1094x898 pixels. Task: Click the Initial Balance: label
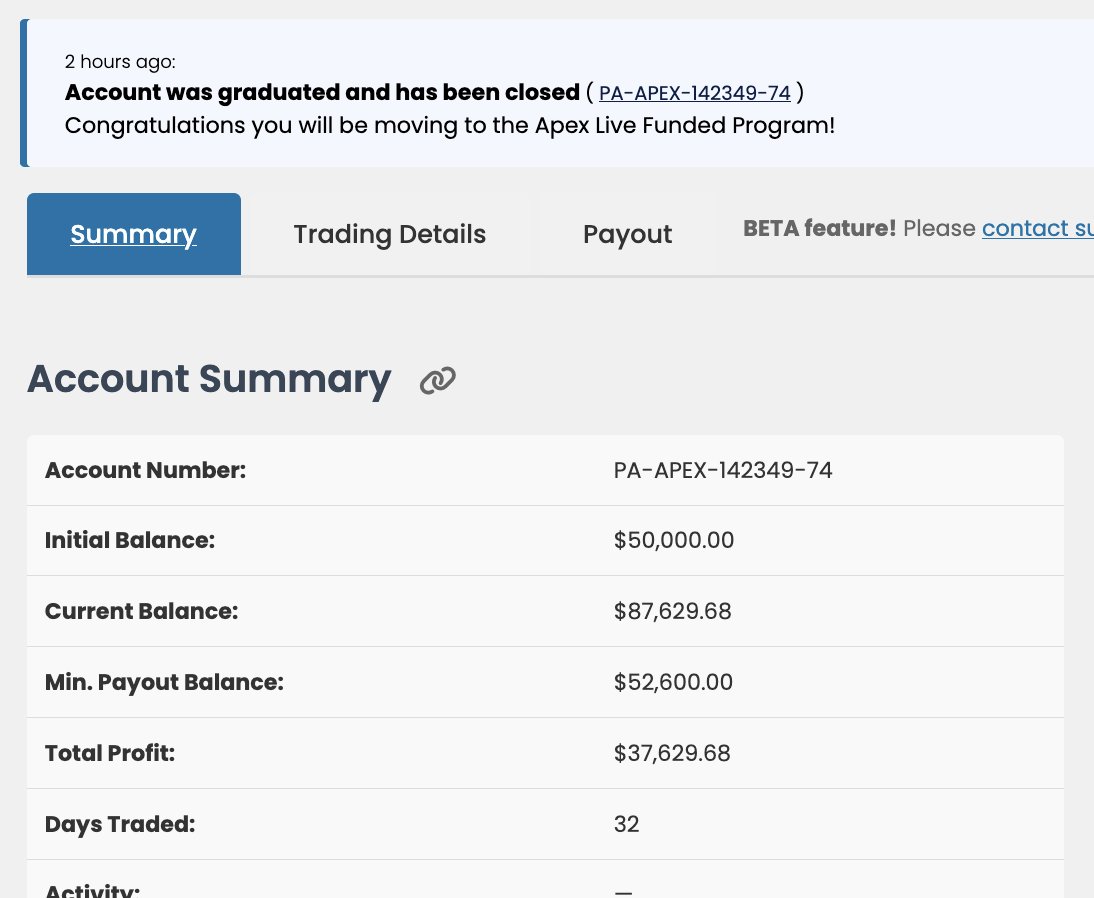(x=130, y=540)
